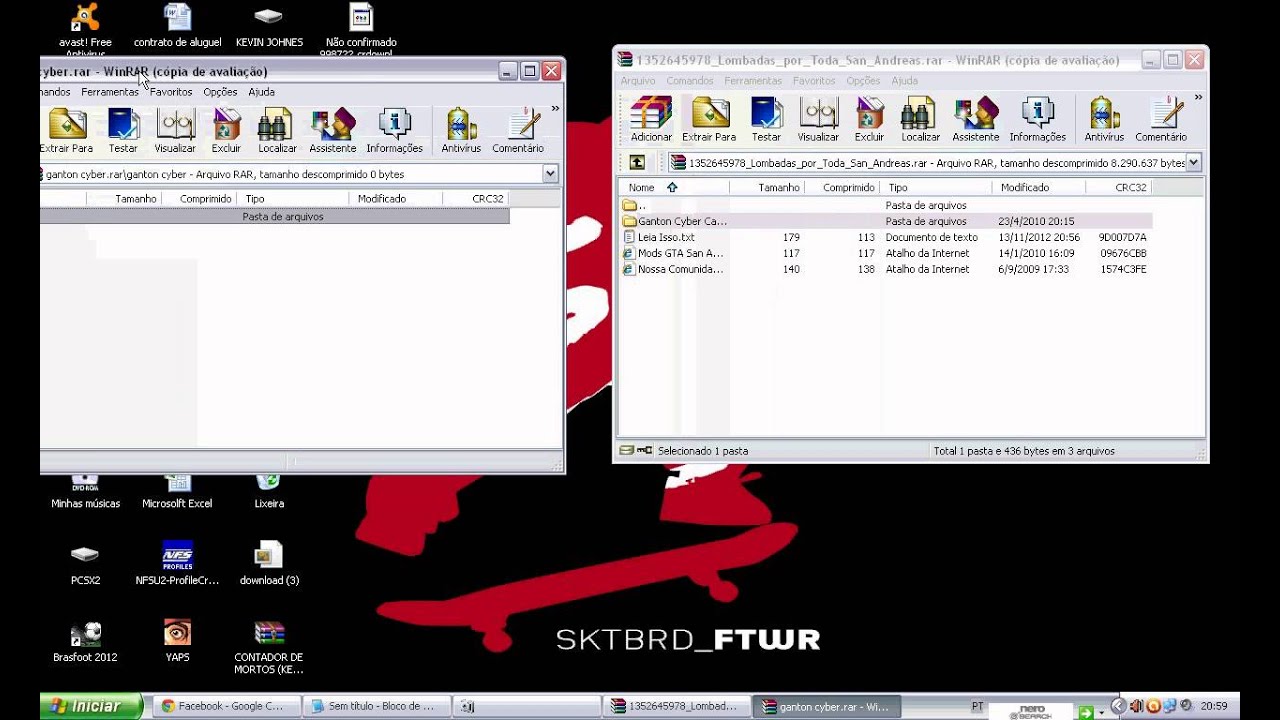Viewport: 1280px width, 720px height.
Task: Click Excluir icon in ganton cyber window
Action: [x=226, y=130]
